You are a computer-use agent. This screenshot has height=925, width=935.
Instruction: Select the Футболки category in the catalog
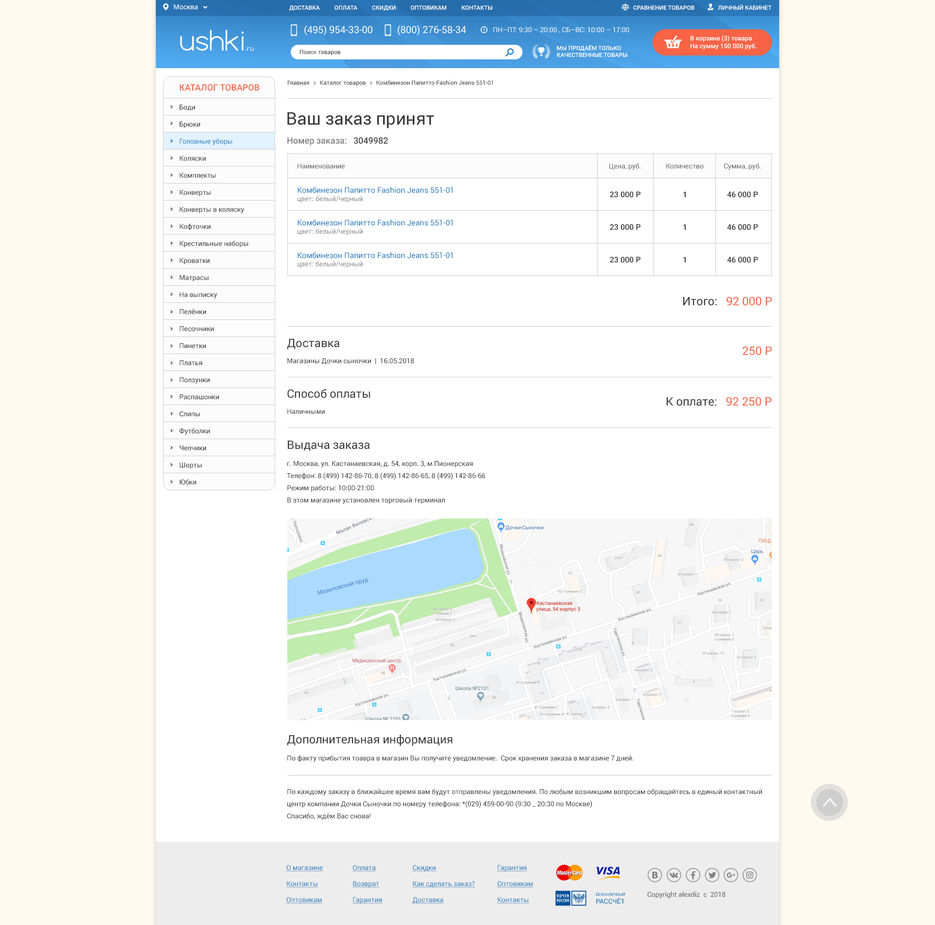coord(219,431)
